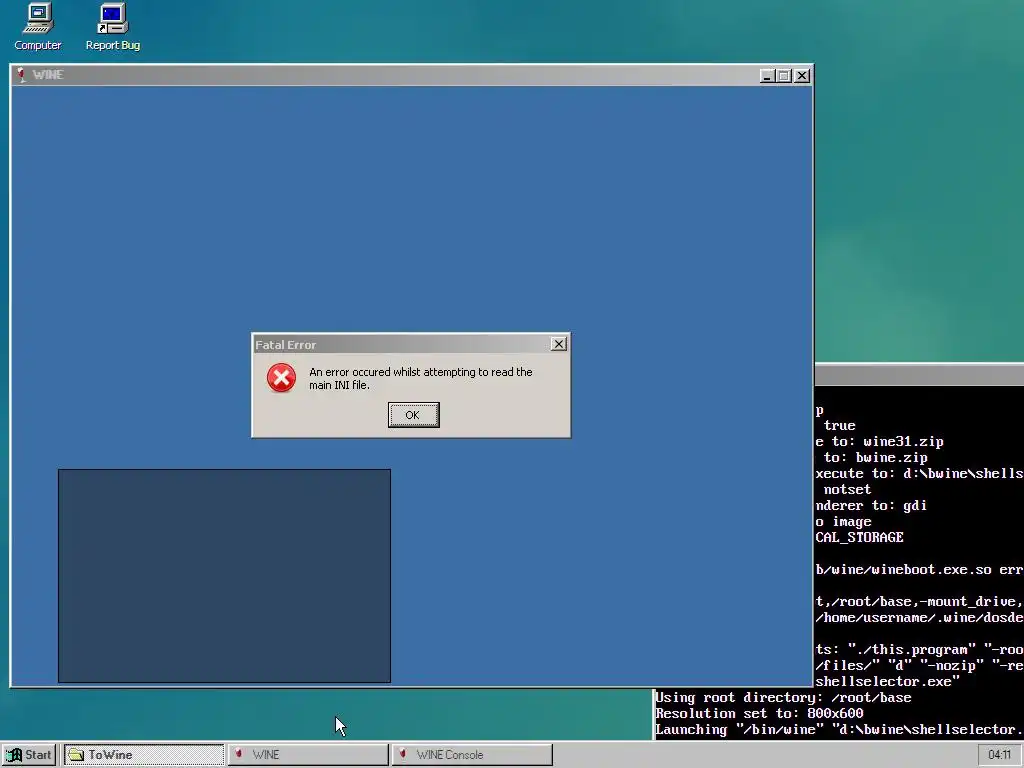Click the folder icon on ToWine taskbar item
The image size is (1024, 768).
(76, 755)
